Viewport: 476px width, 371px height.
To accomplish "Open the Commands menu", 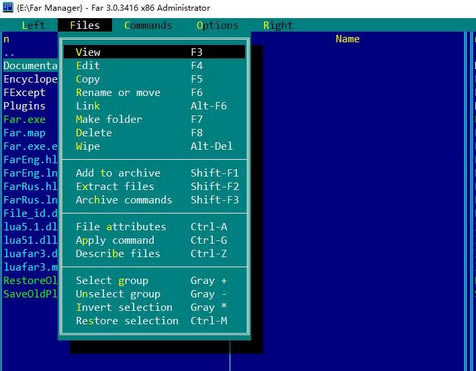I will pyautogui.click(x=148, y=25).
